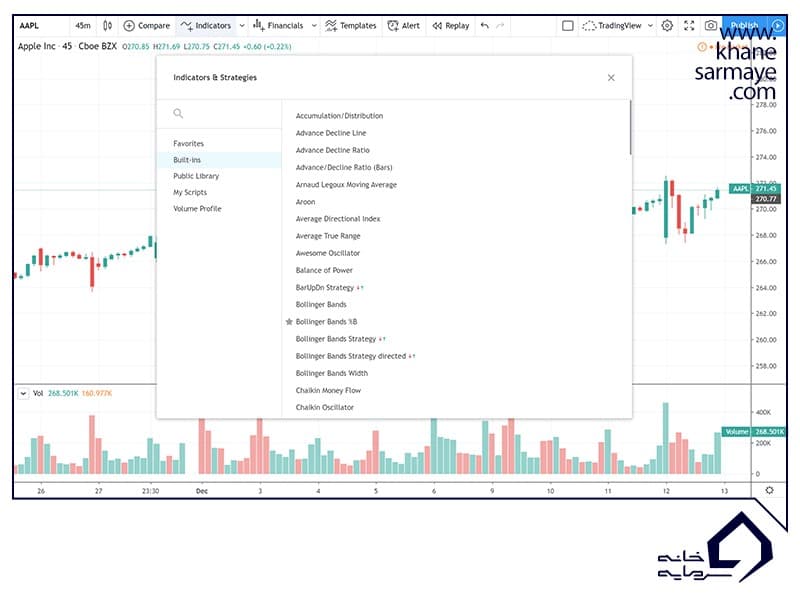Click the AAPL price label 271.45
This screenshot has height=600, width=800.
point(755,189)
